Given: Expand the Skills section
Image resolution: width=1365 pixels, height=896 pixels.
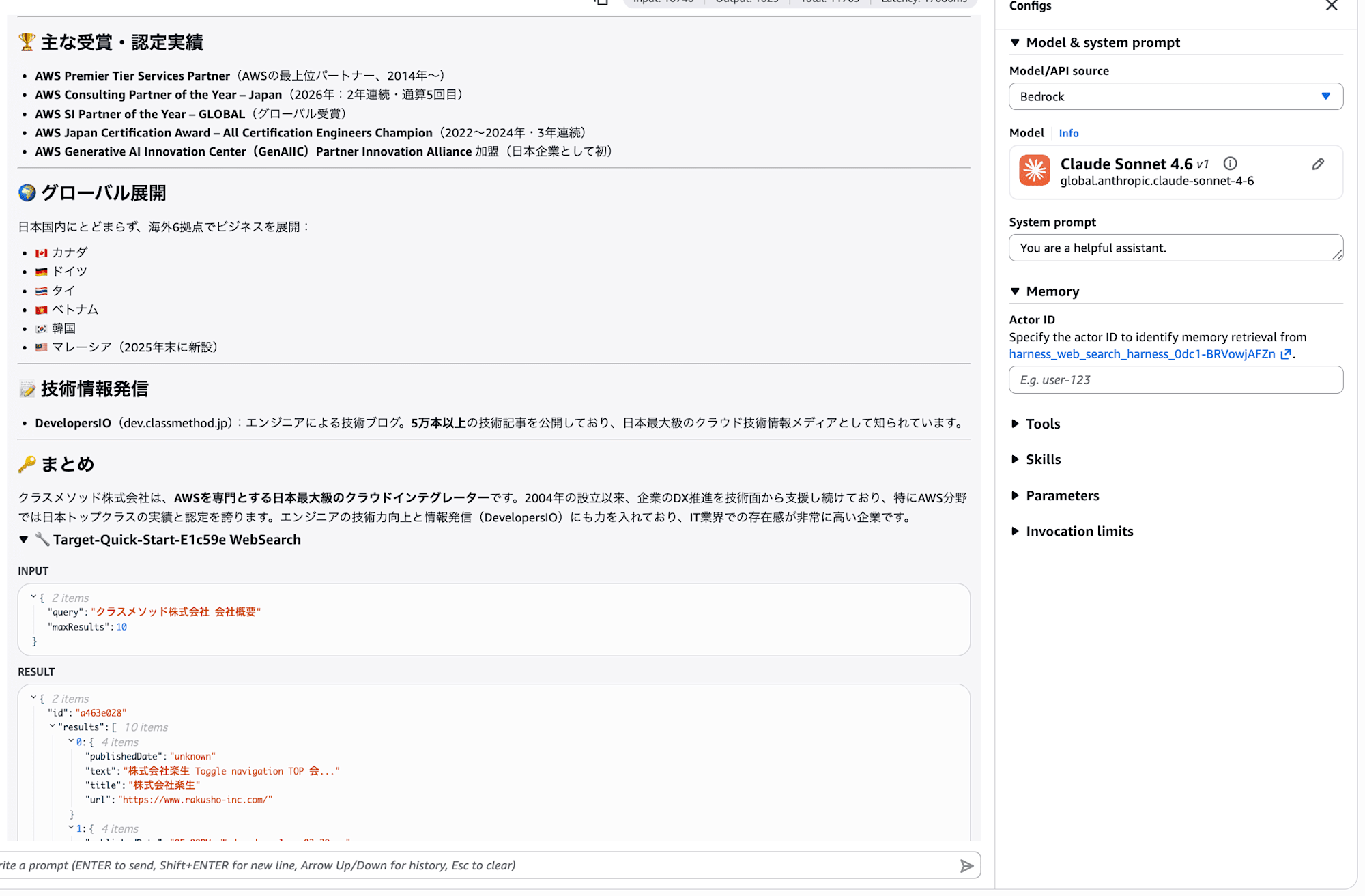Looking at the screenshot, I should (1015, 459).
